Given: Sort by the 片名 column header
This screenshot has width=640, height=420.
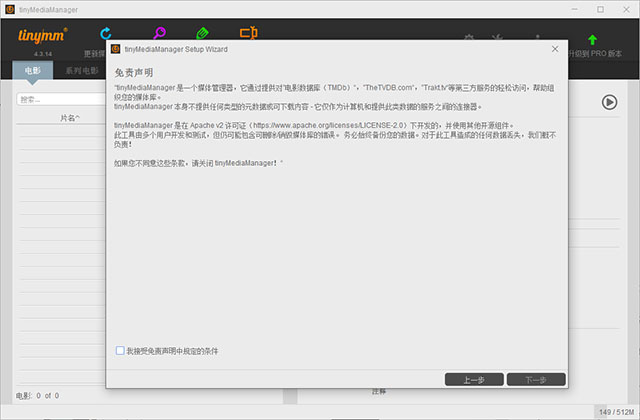Looking at the screenshot, I should [x=70, y=118].
